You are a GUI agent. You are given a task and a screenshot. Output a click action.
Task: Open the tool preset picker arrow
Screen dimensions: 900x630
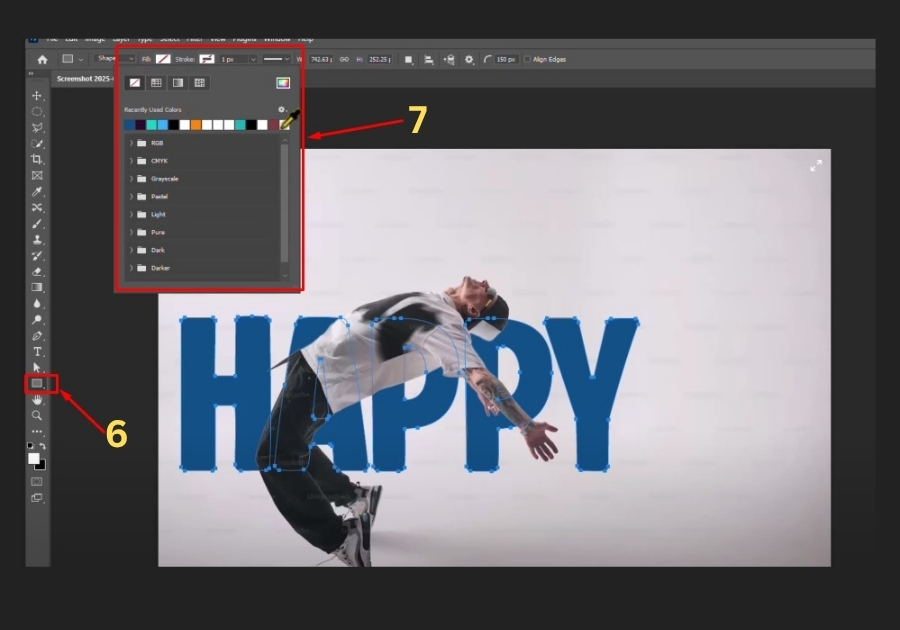point(81,59)
